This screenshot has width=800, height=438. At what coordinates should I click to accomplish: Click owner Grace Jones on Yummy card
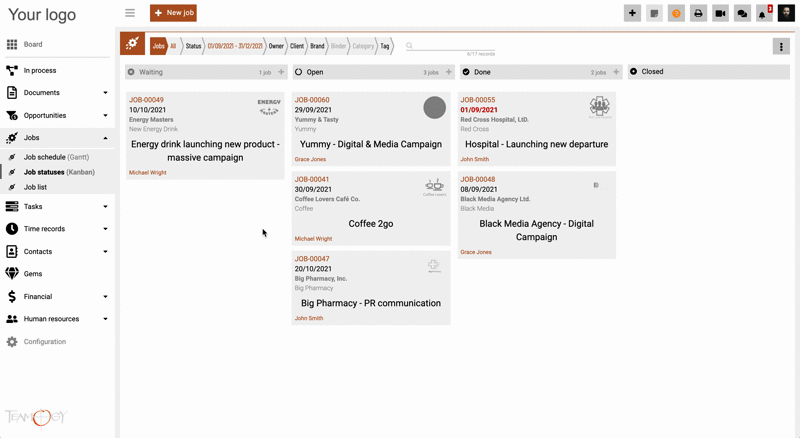[x=310, y=159]
